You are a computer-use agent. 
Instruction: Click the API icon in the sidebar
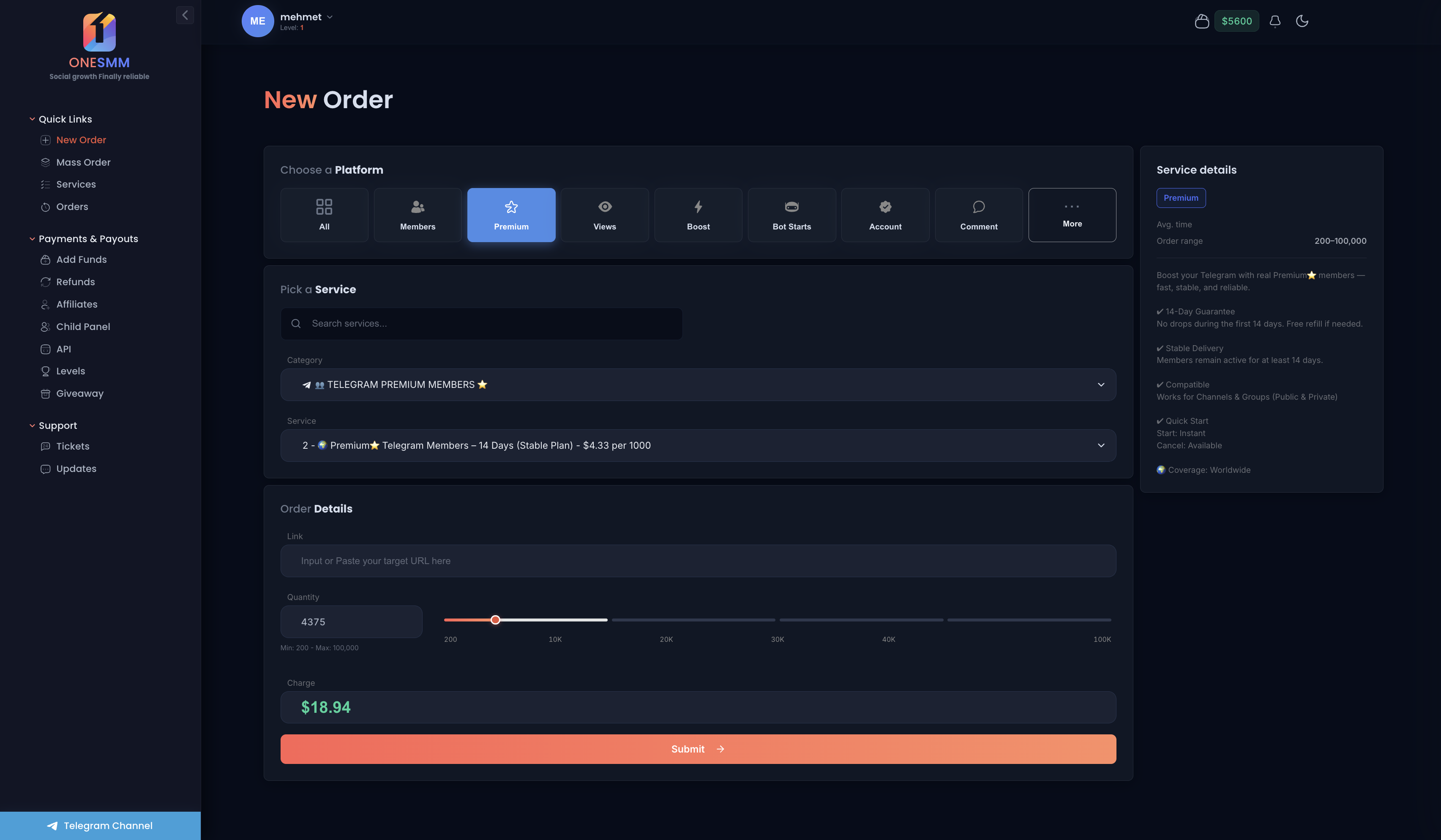[x=45, y=349]
